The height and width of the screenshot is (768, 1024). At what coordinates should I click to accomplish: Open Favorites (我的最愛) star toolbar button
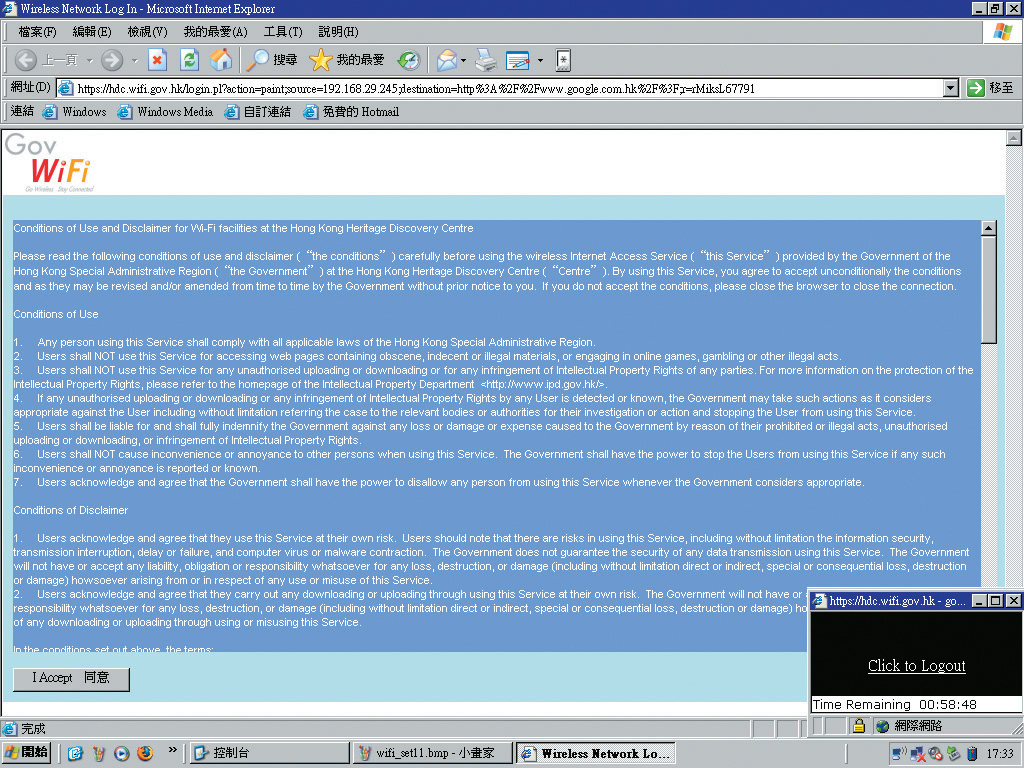347,60
